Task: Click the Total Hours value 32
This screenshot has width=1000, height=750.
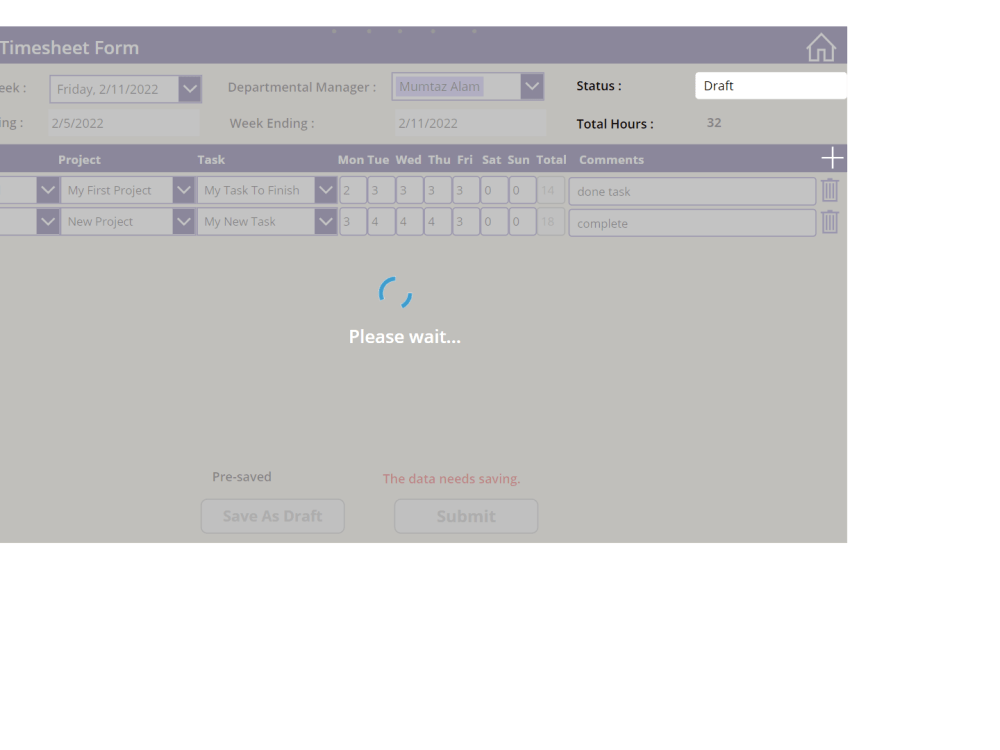Action: pyautogui.click(x=714, y=122)
